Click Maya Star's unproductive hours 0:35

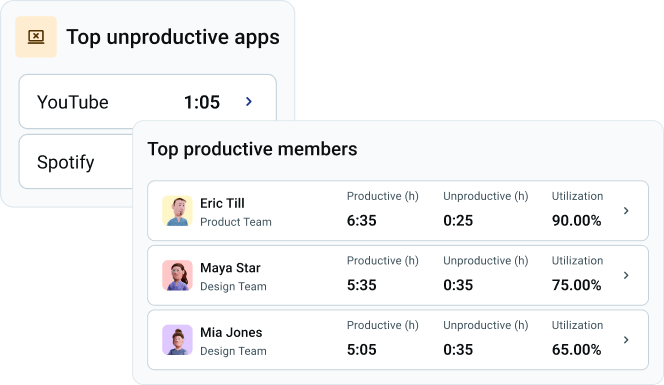coord(458,285)
